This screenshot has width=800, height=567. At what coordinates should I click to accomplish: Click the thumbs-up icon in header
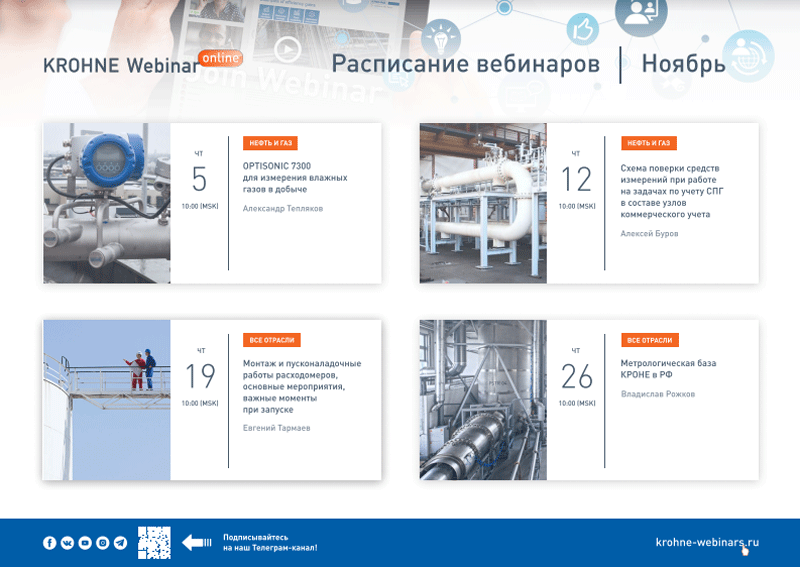click(582, 29)
